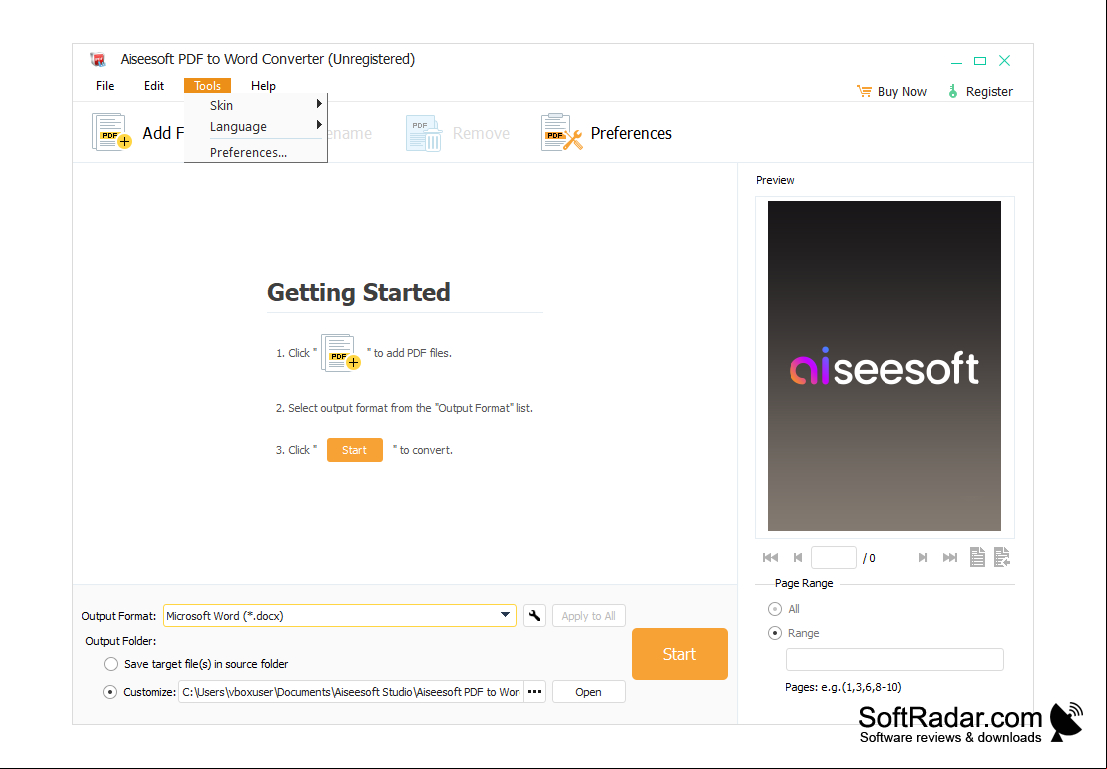Go to first page in preview
This screenshot has width=1107, height=769.
[770, 558]
